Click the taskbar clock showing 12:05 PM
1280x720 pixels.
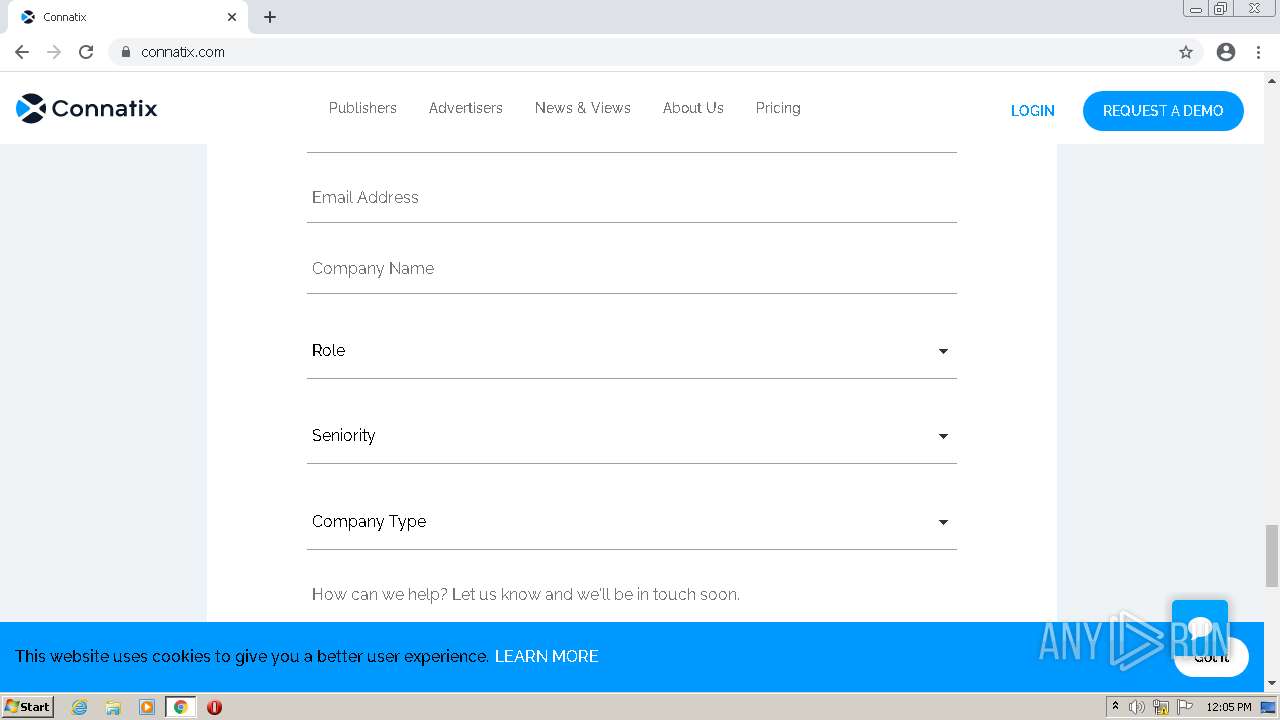point(1229,707)
